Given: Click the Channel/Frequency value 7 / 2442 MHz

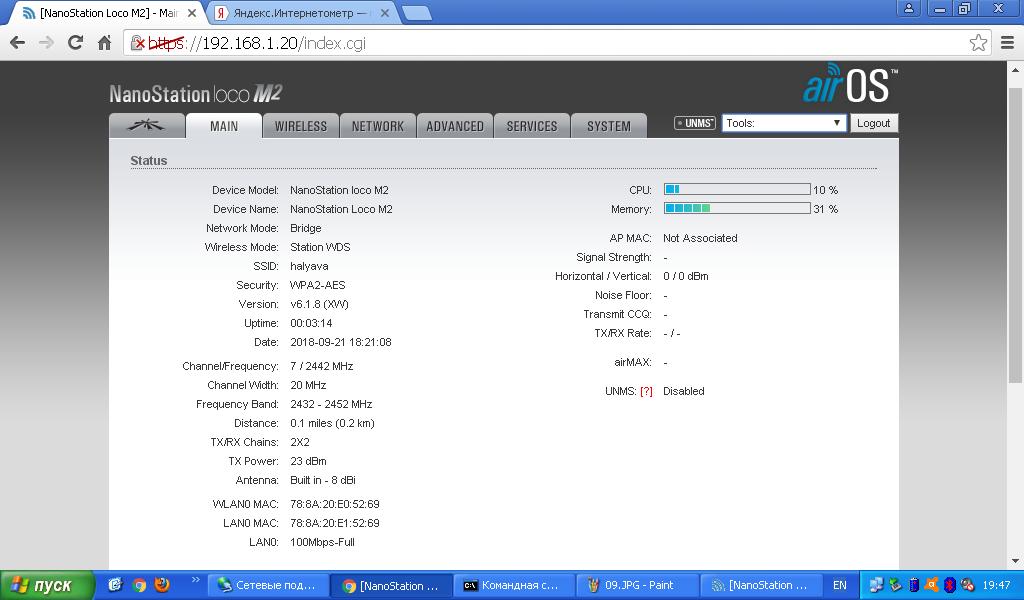Looking at the screenshot, I should click(321, 366).
